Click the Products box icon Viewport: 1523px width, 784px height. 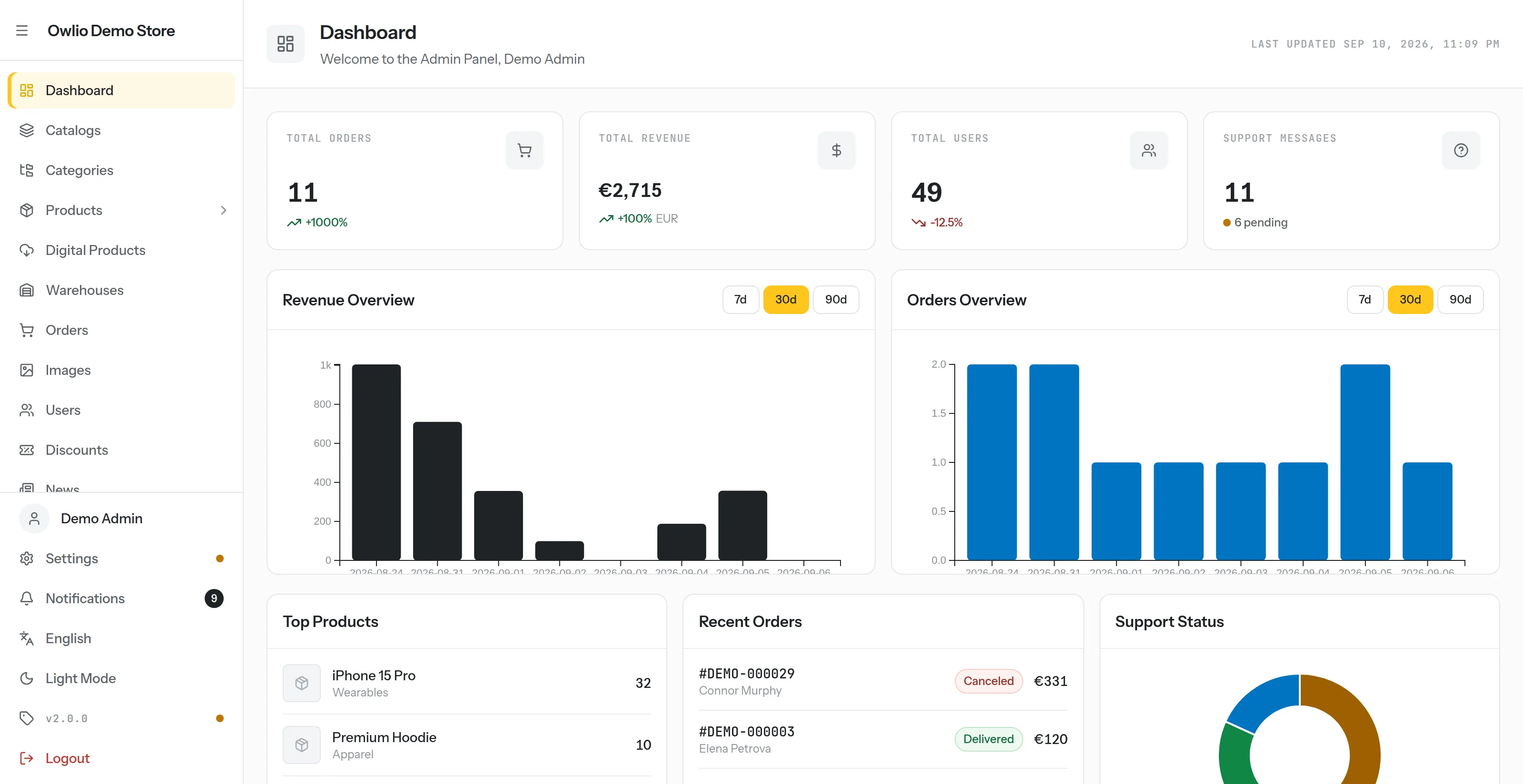27,210
